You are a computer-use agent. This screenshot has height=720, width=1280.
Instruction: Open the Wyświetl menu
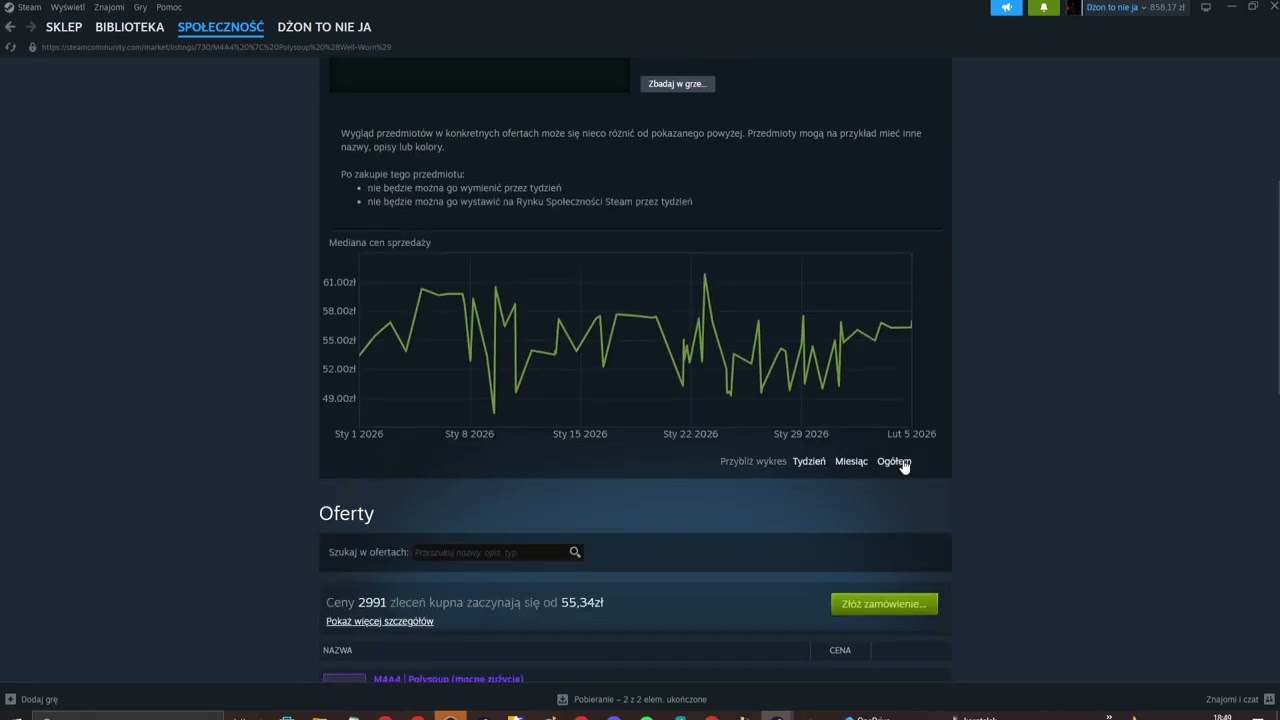(x=68, y=7)
